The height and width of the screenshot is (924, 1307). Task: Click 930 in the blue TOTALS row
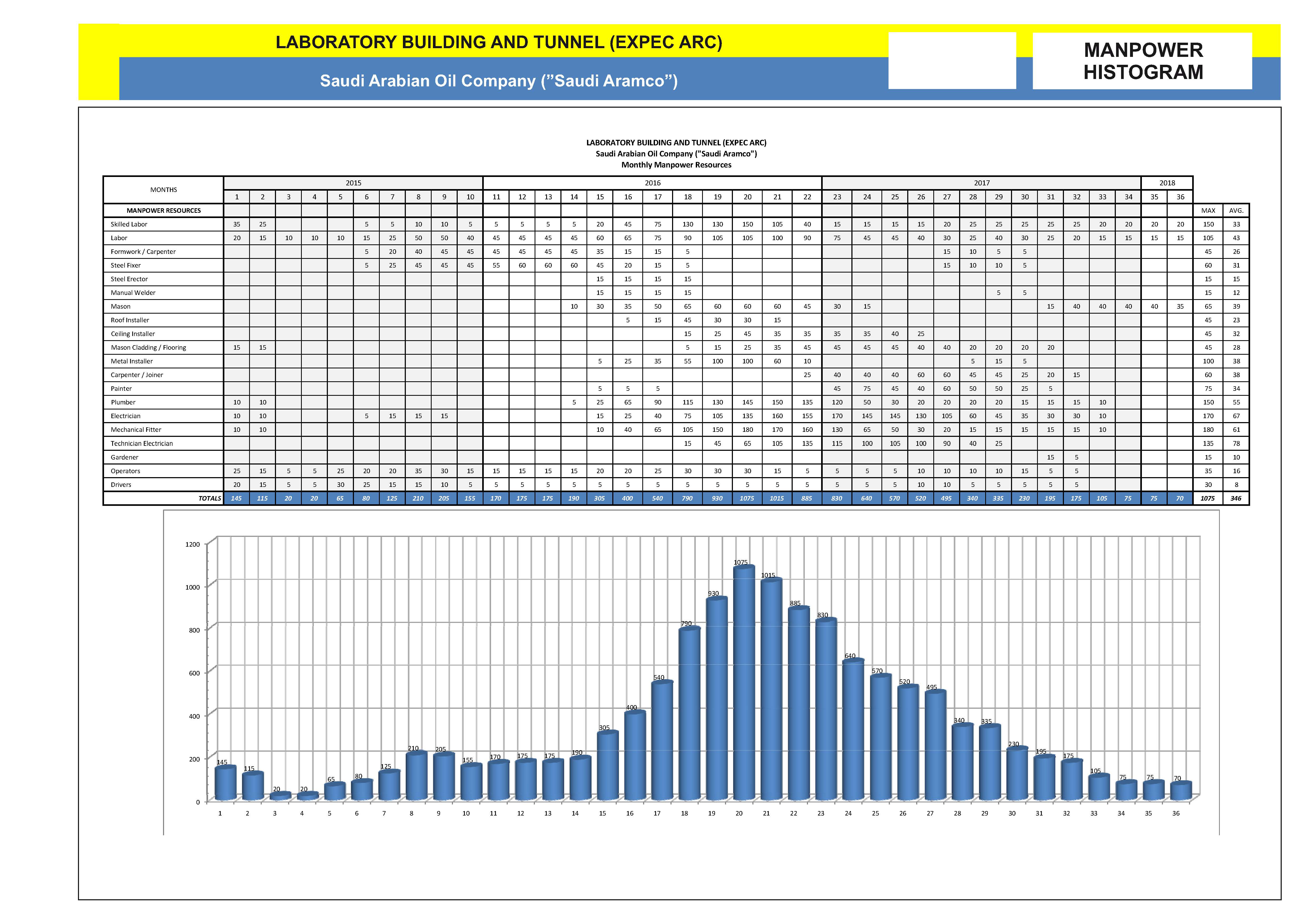point(717,498)
